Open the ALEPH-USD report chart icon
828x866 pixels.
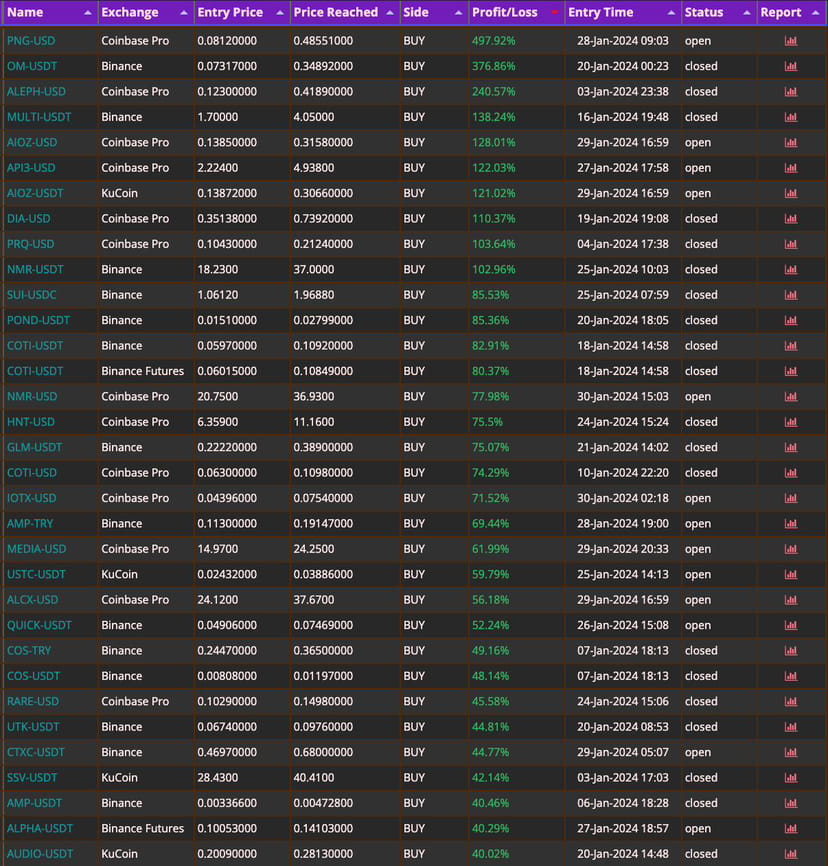coord(790,92)
